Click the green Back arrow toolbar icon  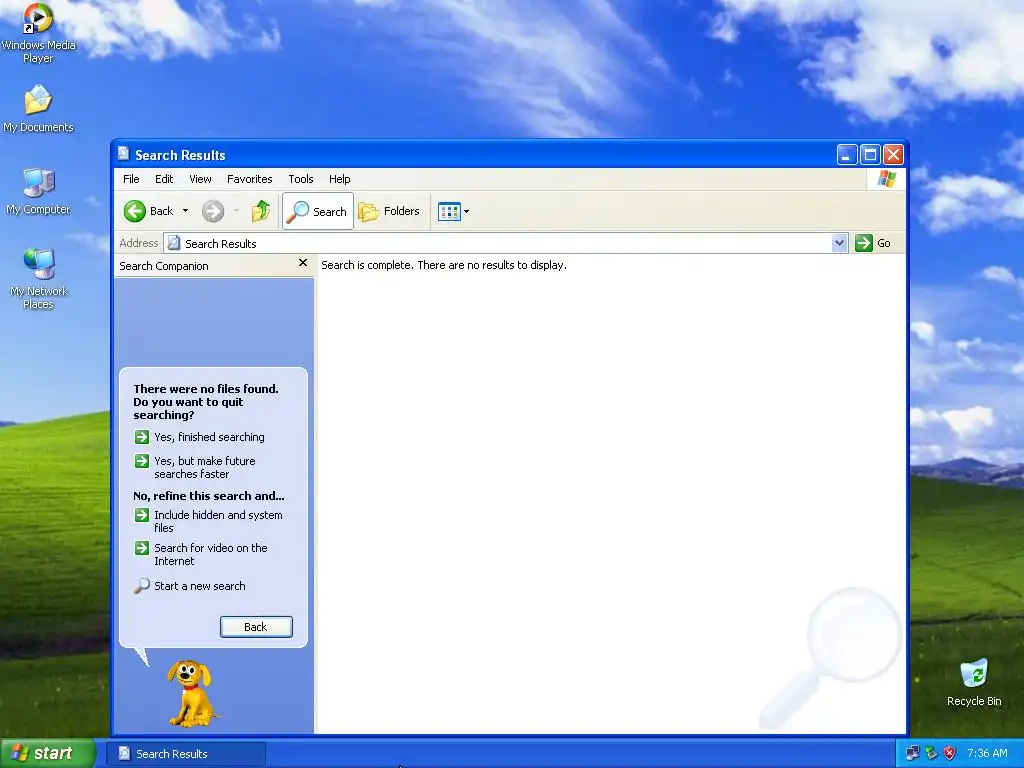(x=135, y=211)
